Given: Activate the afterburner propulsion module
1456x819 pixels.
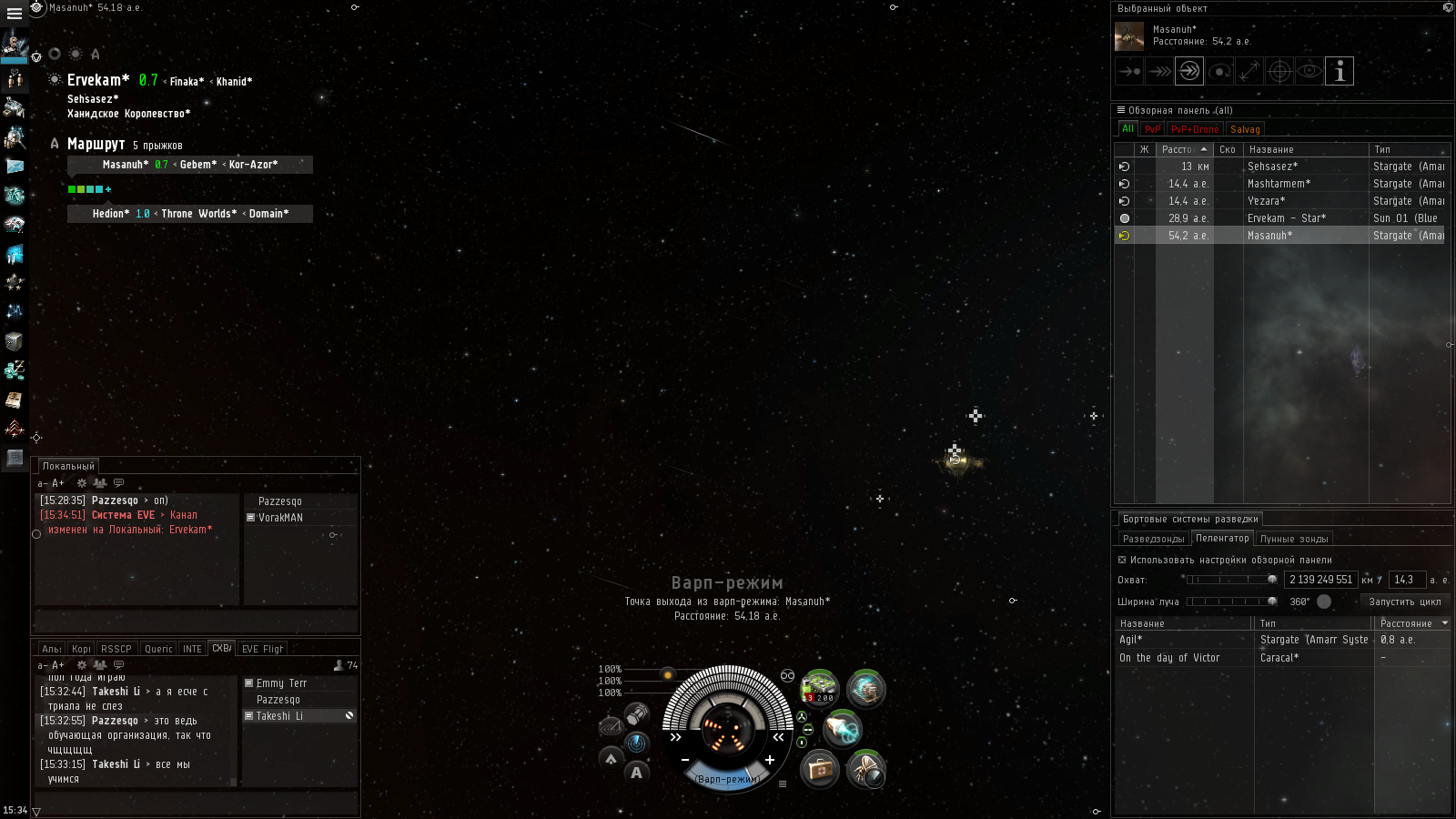Looking at the screenshot, I should pos(843,728).
